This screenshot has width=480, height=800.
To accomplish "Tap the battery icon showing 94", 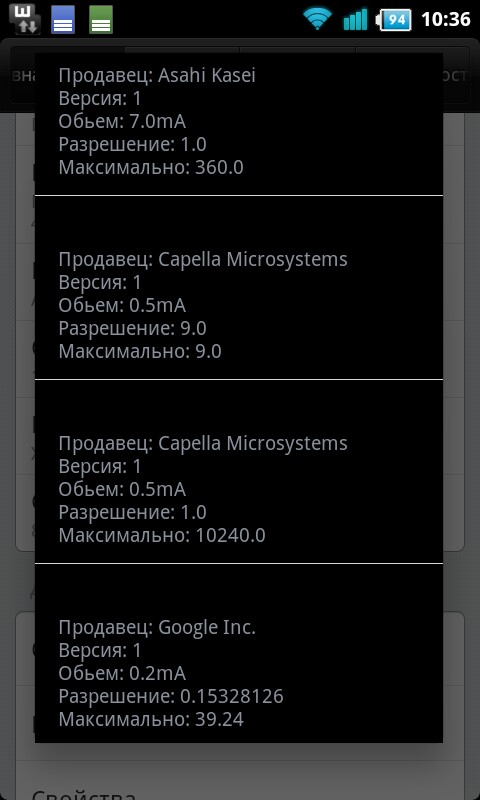I will click(393, 20).
